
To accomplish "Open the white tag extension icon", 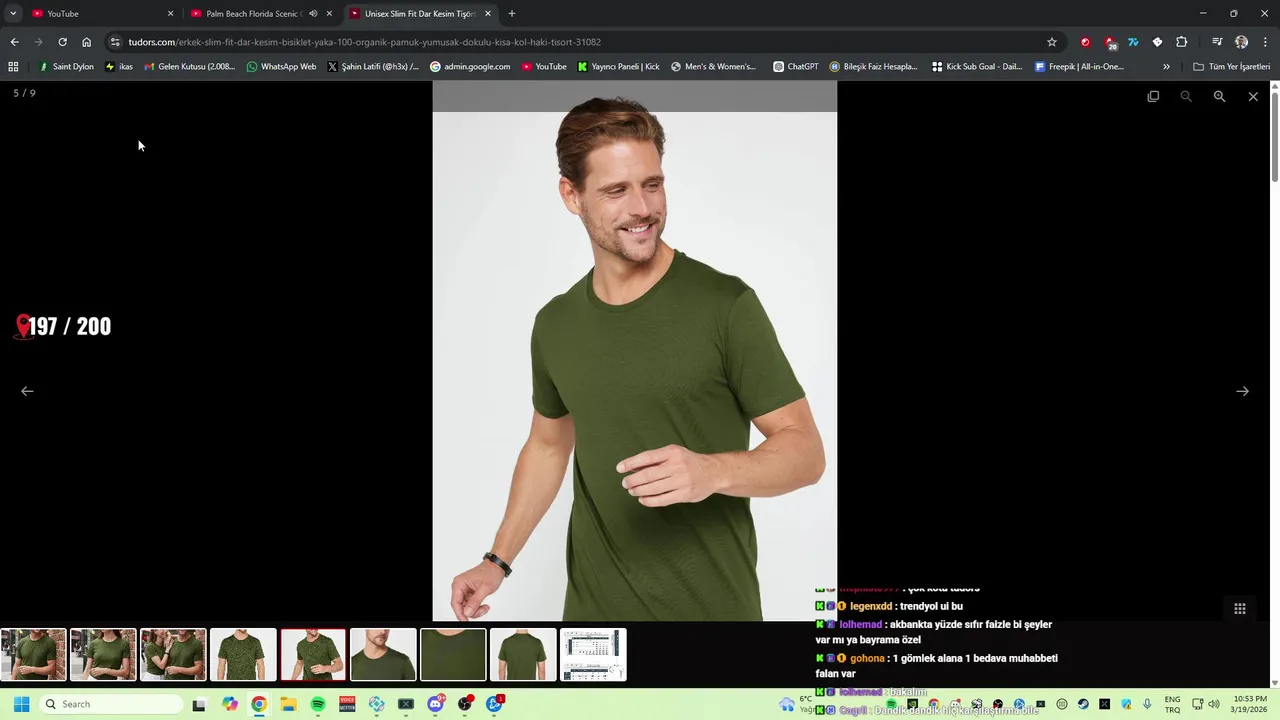I will 1157,42.
